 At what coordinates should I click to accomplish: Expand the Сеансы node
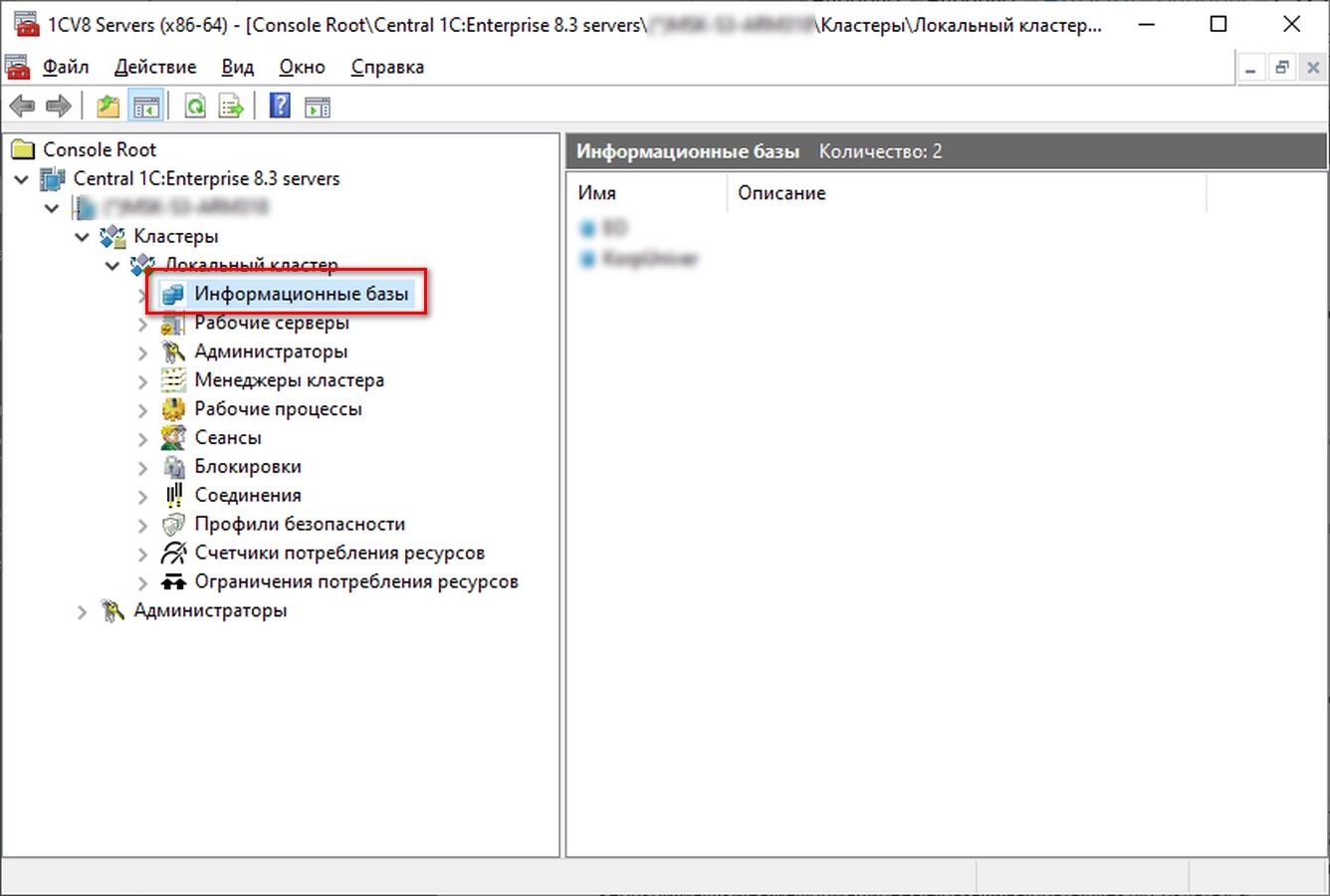pos(142,440)
